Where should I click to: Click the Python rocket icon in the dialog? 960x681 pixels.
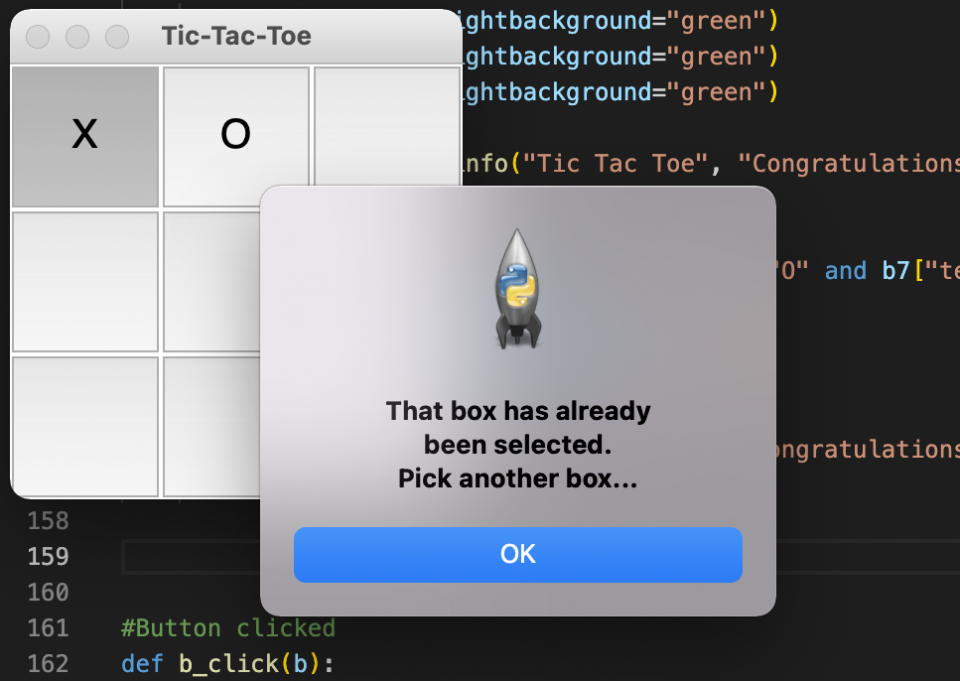coord(517,290)
